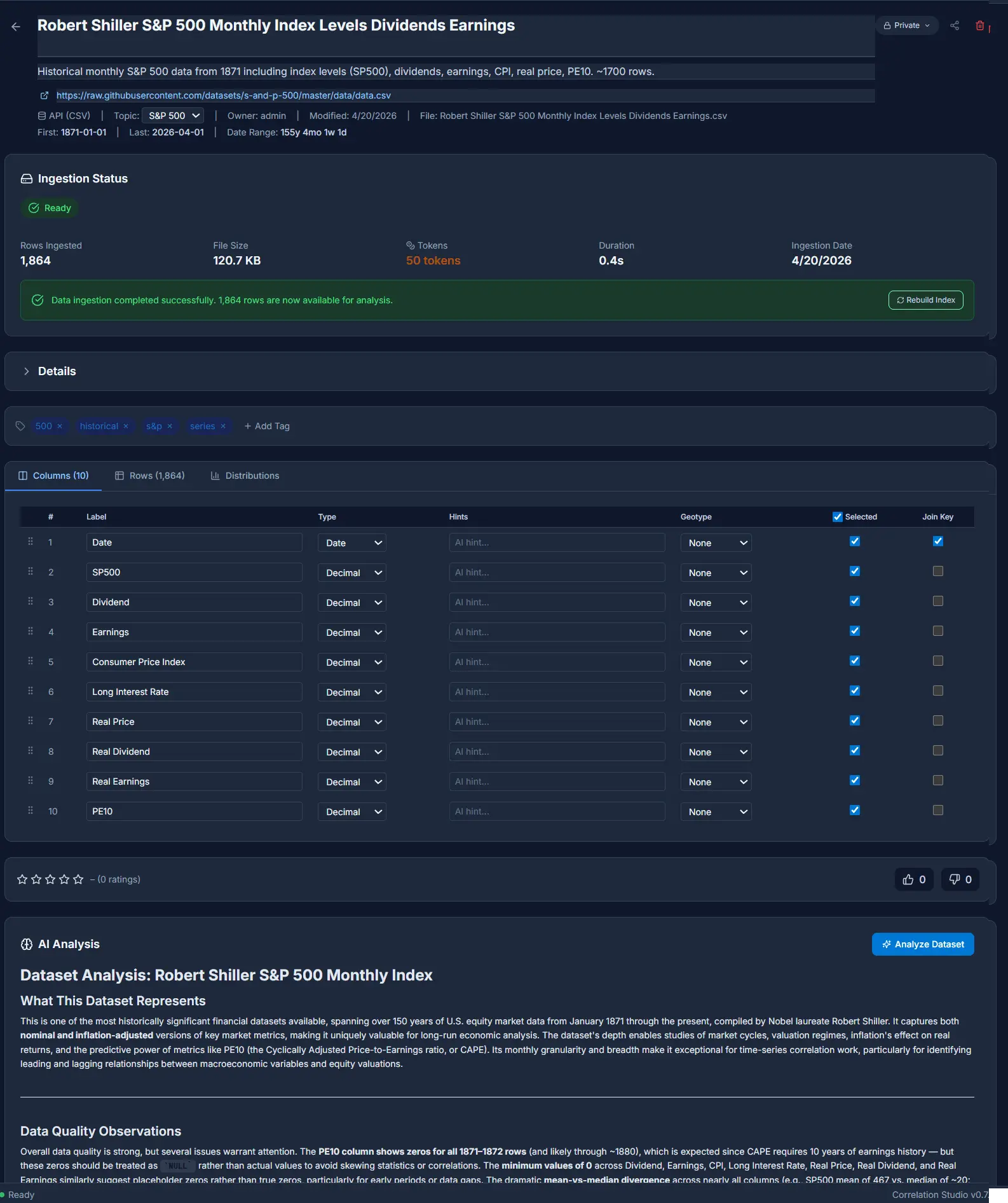
Task: Remove the '500' tag
Action: (x=60, y=426)
